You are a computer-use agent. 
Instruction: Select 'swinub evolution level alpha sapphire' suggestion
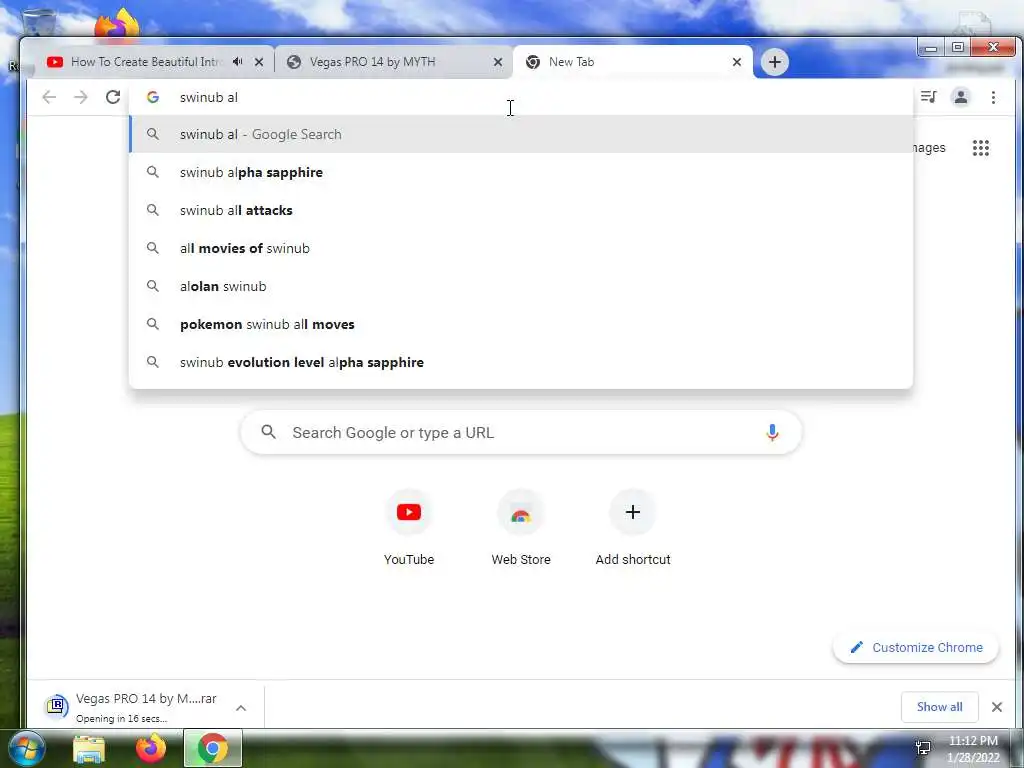tap(521, 362)
